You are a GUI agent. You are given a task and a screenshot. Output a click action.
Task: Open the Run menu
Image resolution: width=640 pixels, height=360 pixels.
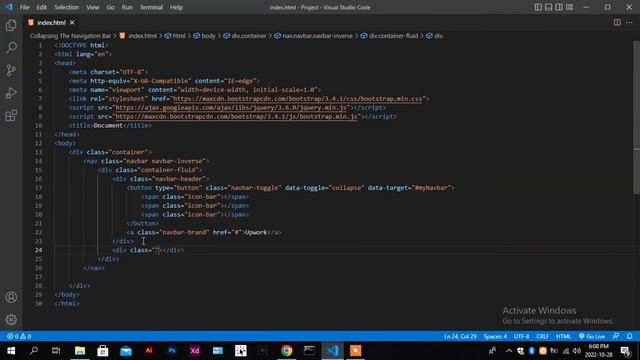127,7
